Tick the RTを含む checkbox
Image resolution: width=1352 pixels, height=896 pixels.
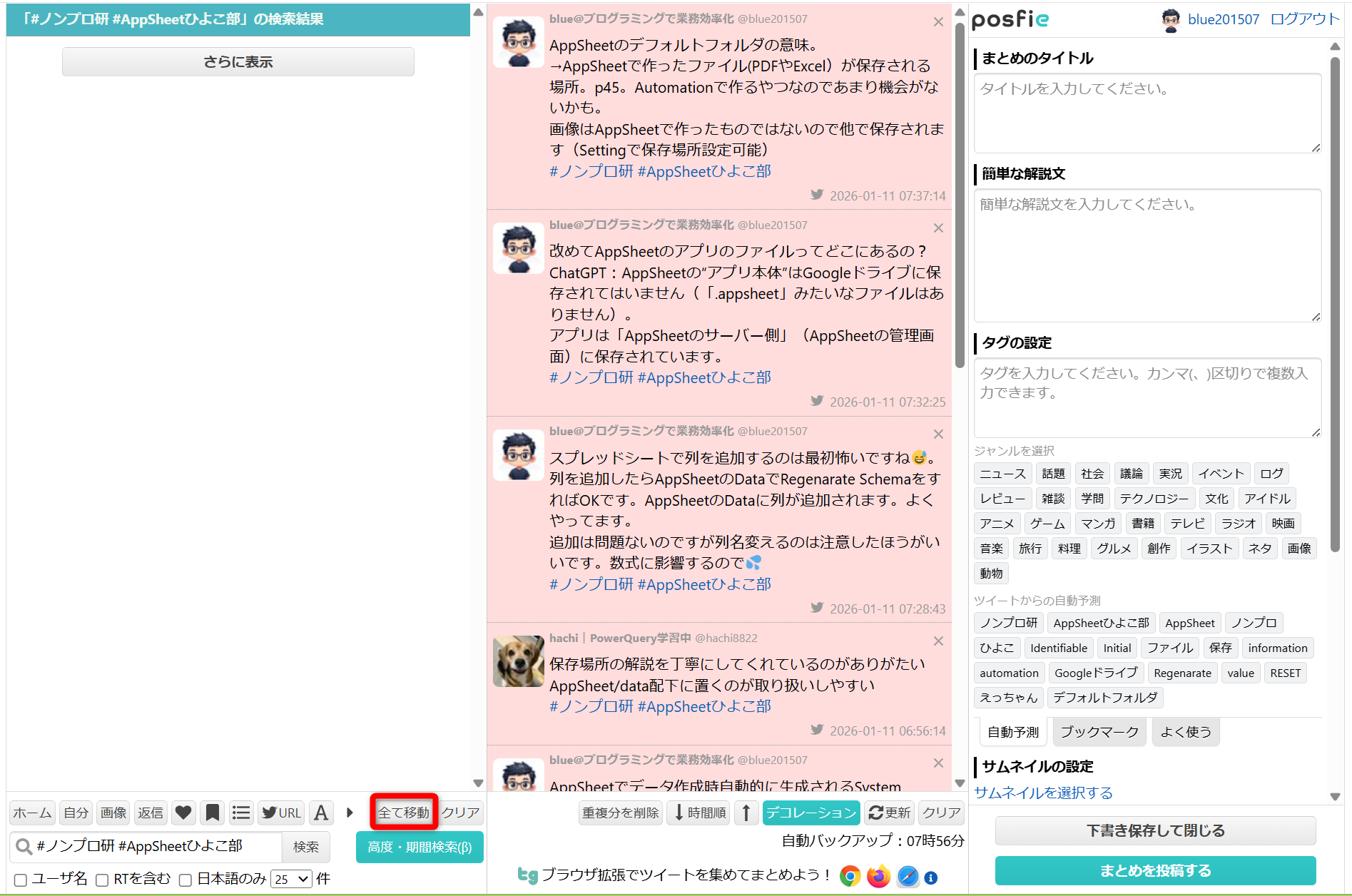(x=102, y=880)
